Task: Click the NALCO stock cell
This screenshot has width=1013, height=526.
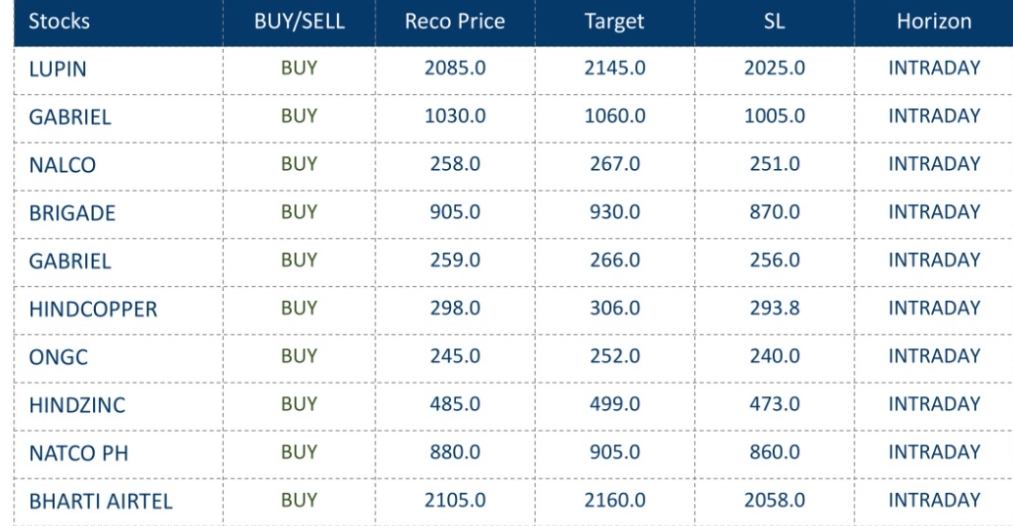Action: [x=62, y=166]
